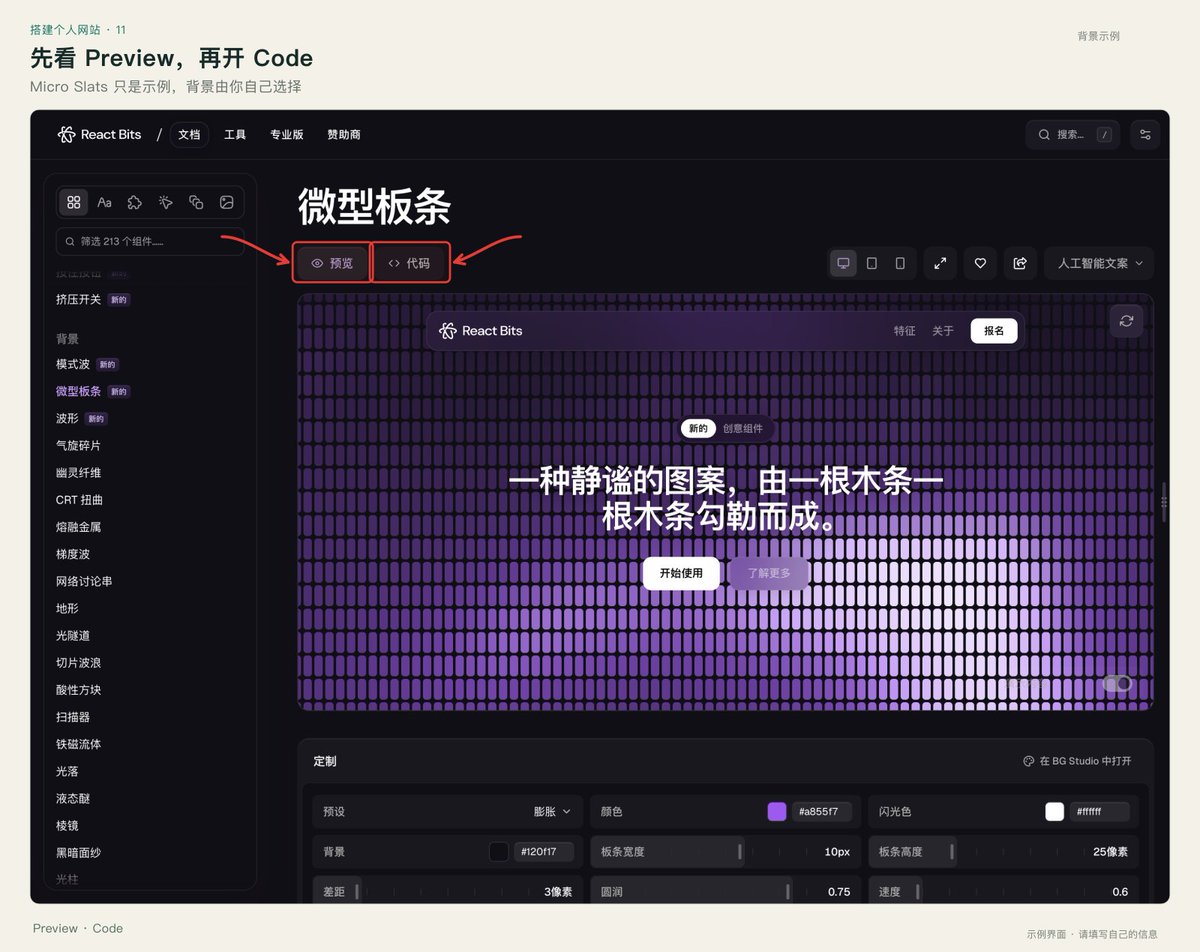Click the 报名 button in demo navbar
The width and height of the screenshot is (1200, 952).
click(994, 330)
